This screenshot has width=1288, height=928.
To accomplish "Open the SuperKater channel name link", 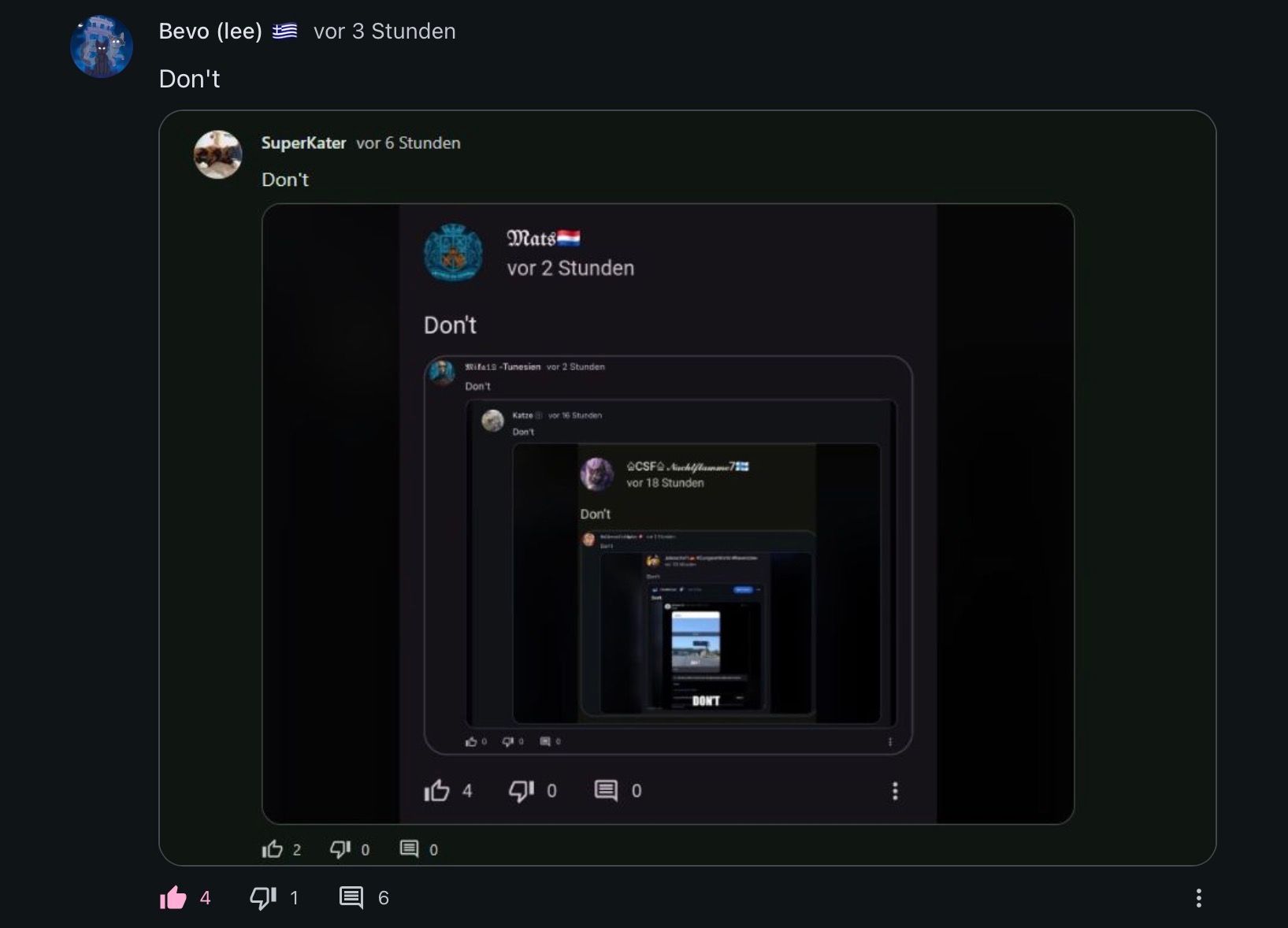I will [303, 143].
